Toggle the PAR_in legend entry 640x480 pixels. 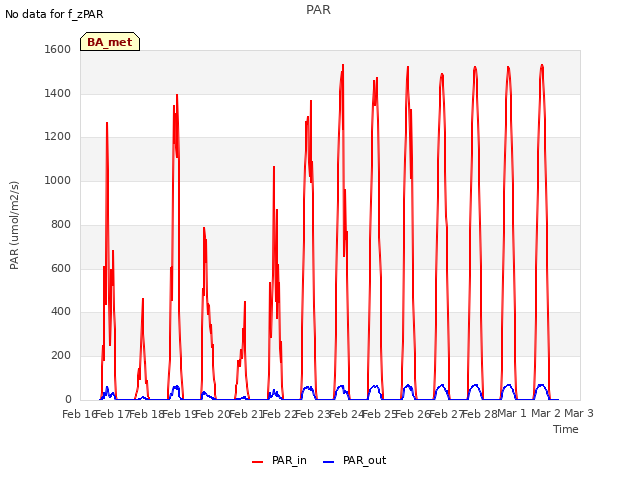(279, 461)
